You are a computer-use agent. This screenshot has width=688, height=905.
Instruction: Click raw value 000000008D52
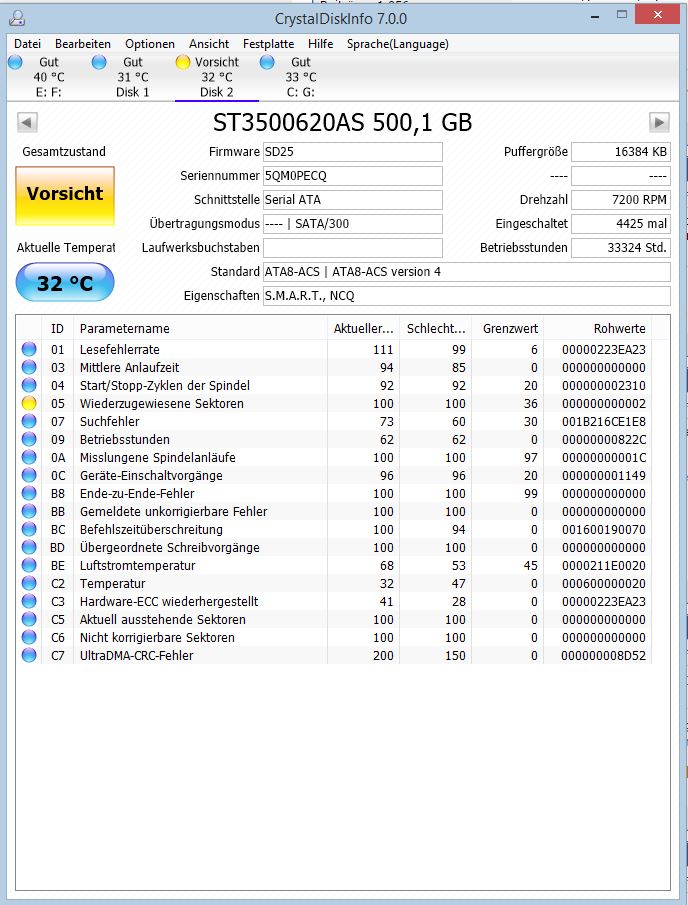[604, 655]
